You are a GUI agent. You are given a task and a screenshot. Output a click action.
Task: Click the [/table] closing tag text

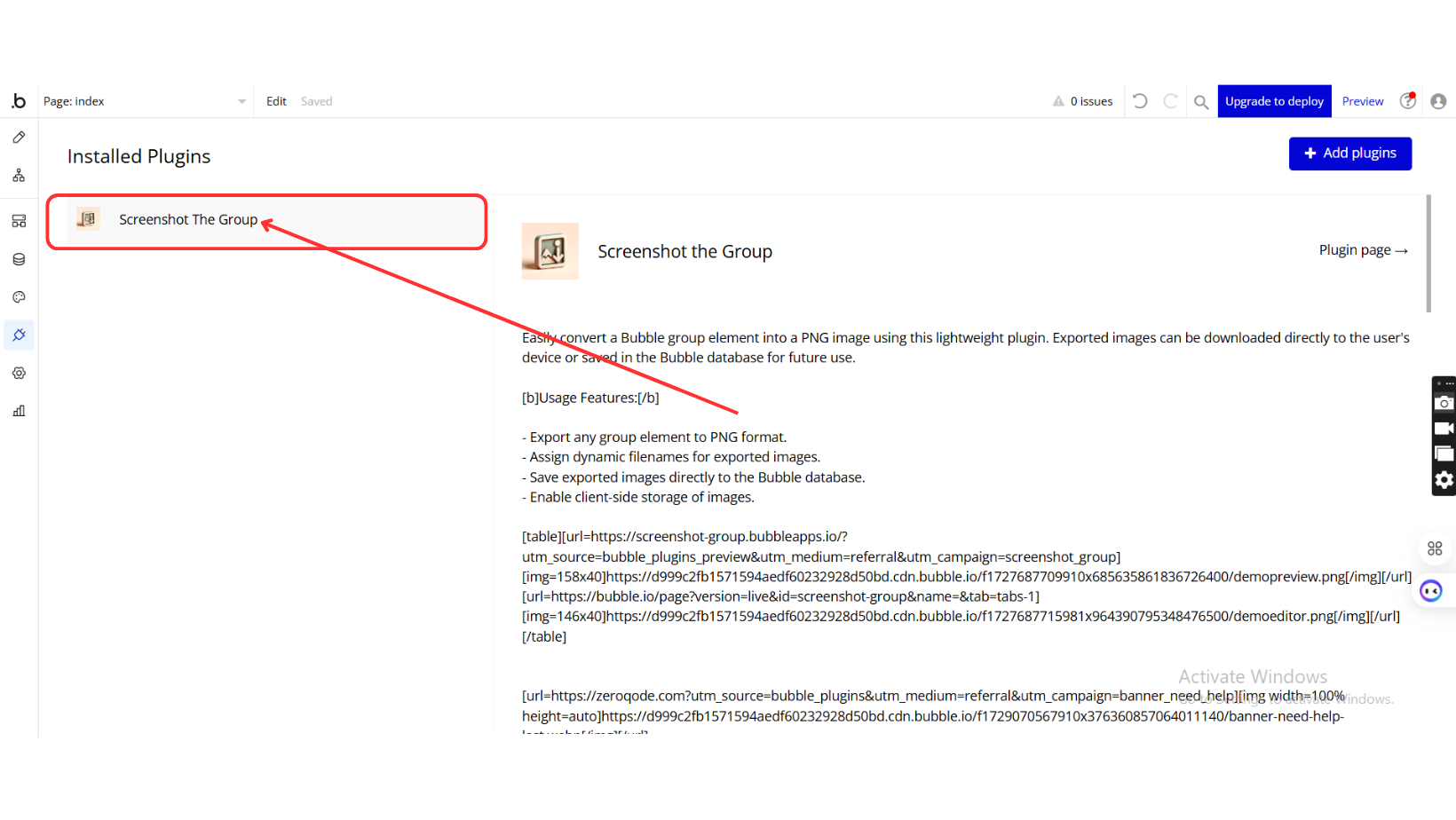click(544, 636)
